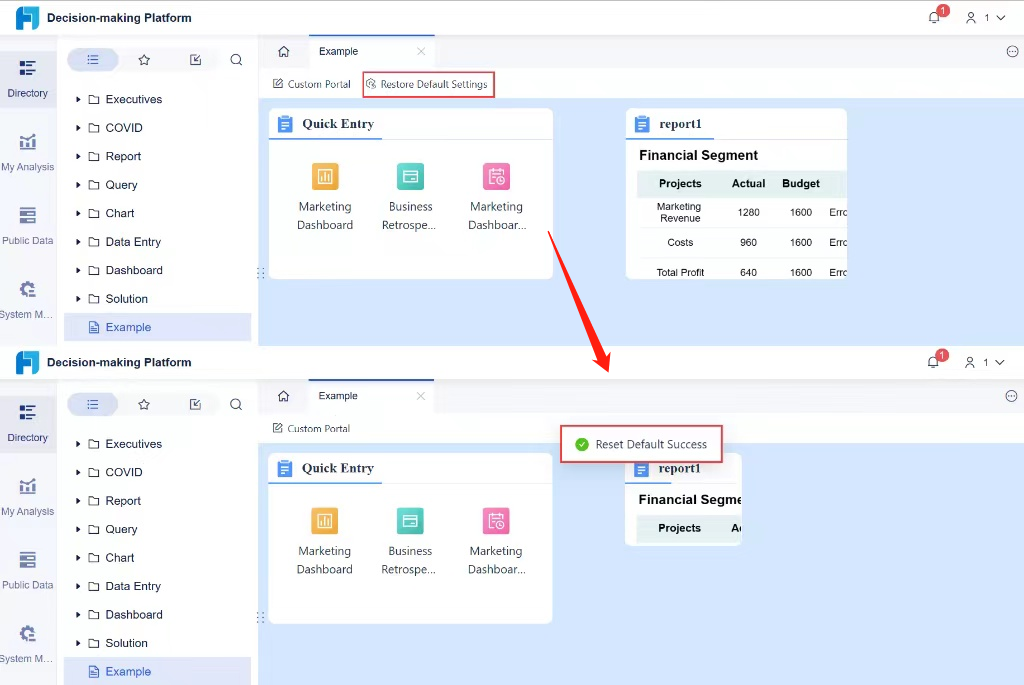
Task: Go to home icon tab in lower screenshot
Action: 283,396
